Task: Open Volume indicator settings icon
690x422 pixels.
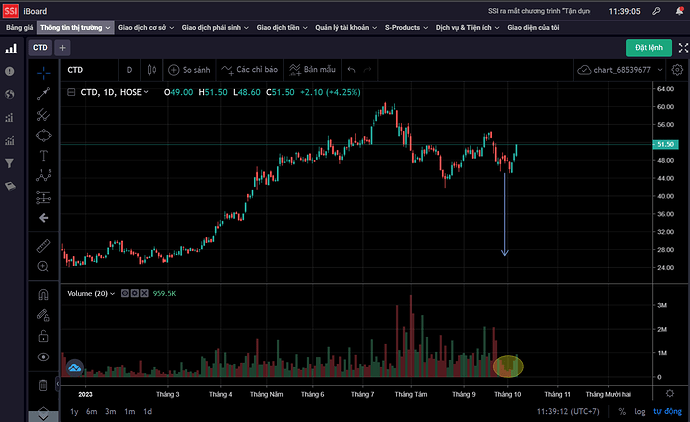Action: 135,294
